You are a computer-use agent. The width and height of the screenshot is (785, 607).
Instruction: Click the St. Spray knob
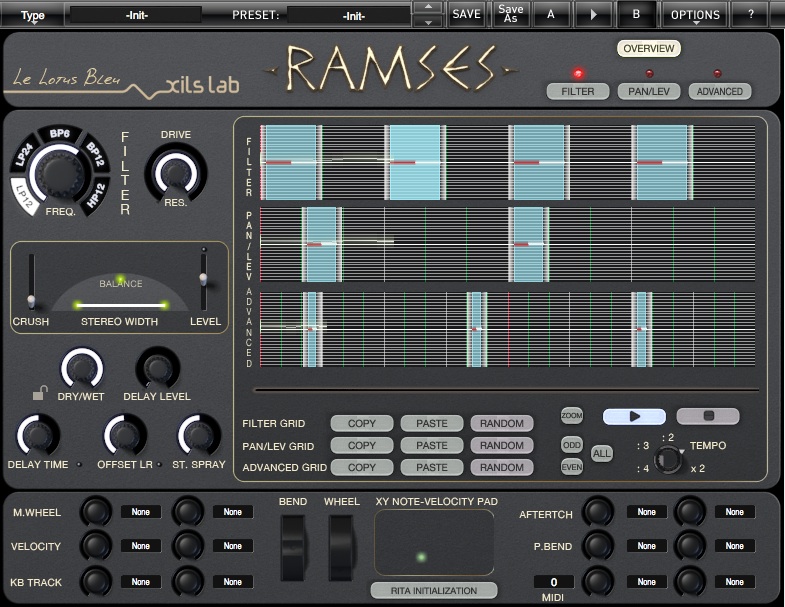tap(198, 435)
